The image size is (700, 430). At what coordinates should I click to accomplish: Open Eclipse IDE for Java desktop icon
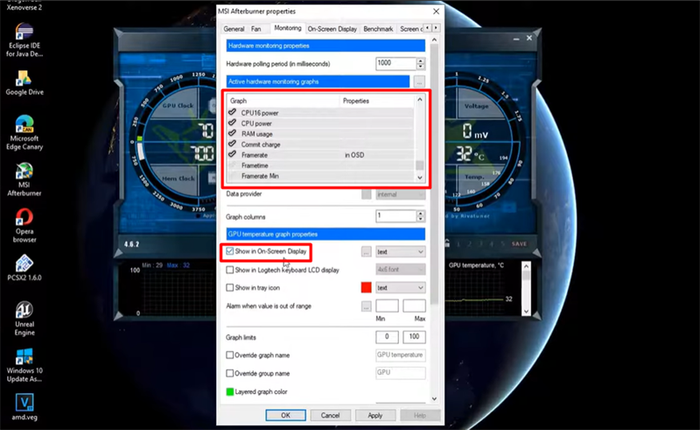pos(24,41)
